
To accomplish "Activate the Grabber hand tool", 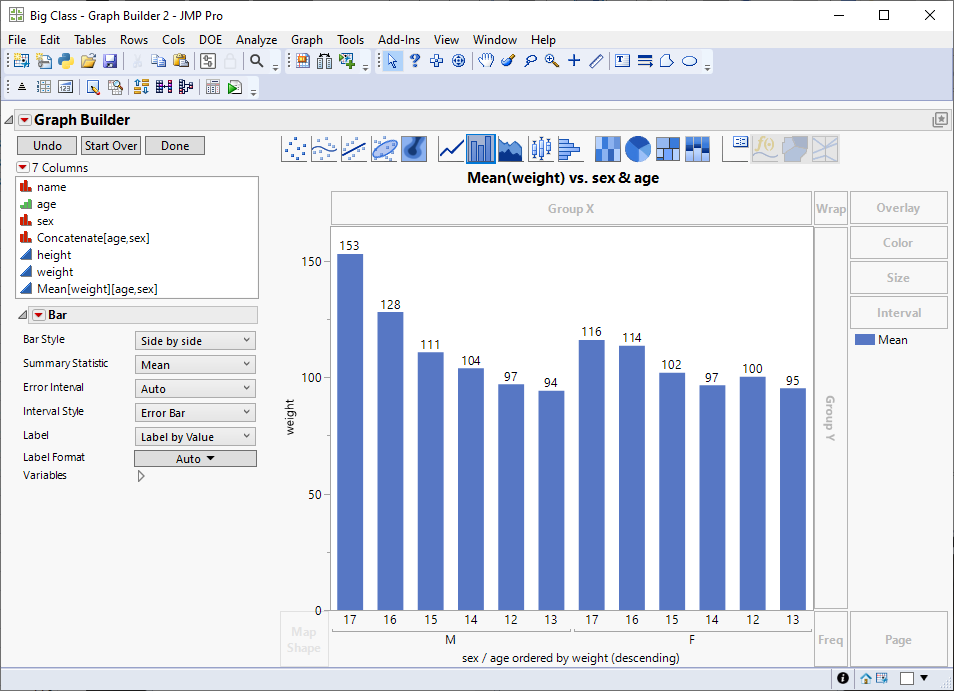I will click(x=485, y=61).
